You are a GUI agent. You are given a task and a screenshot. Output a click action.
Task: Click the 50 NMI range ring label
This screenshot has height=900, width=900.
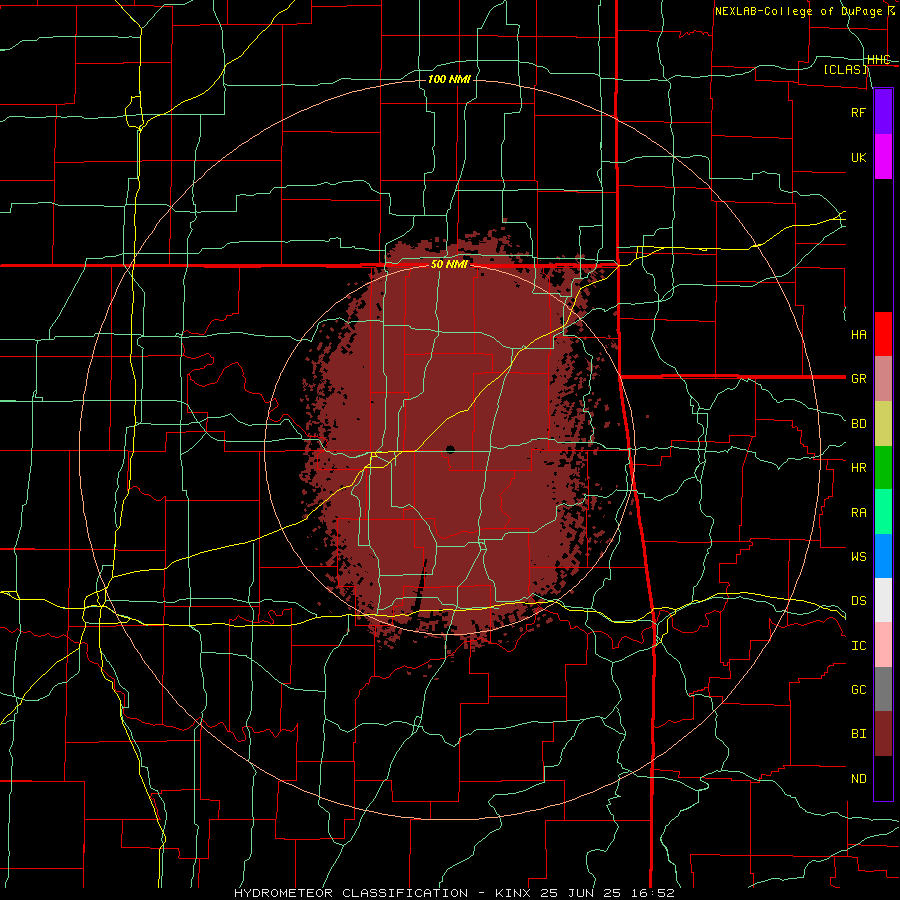pyautogui.click(x=449, y=265)
